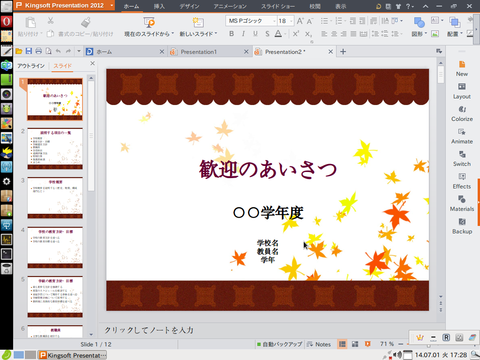Open Effects in the right task pane
480x360 pixels.
coord(462,181)
